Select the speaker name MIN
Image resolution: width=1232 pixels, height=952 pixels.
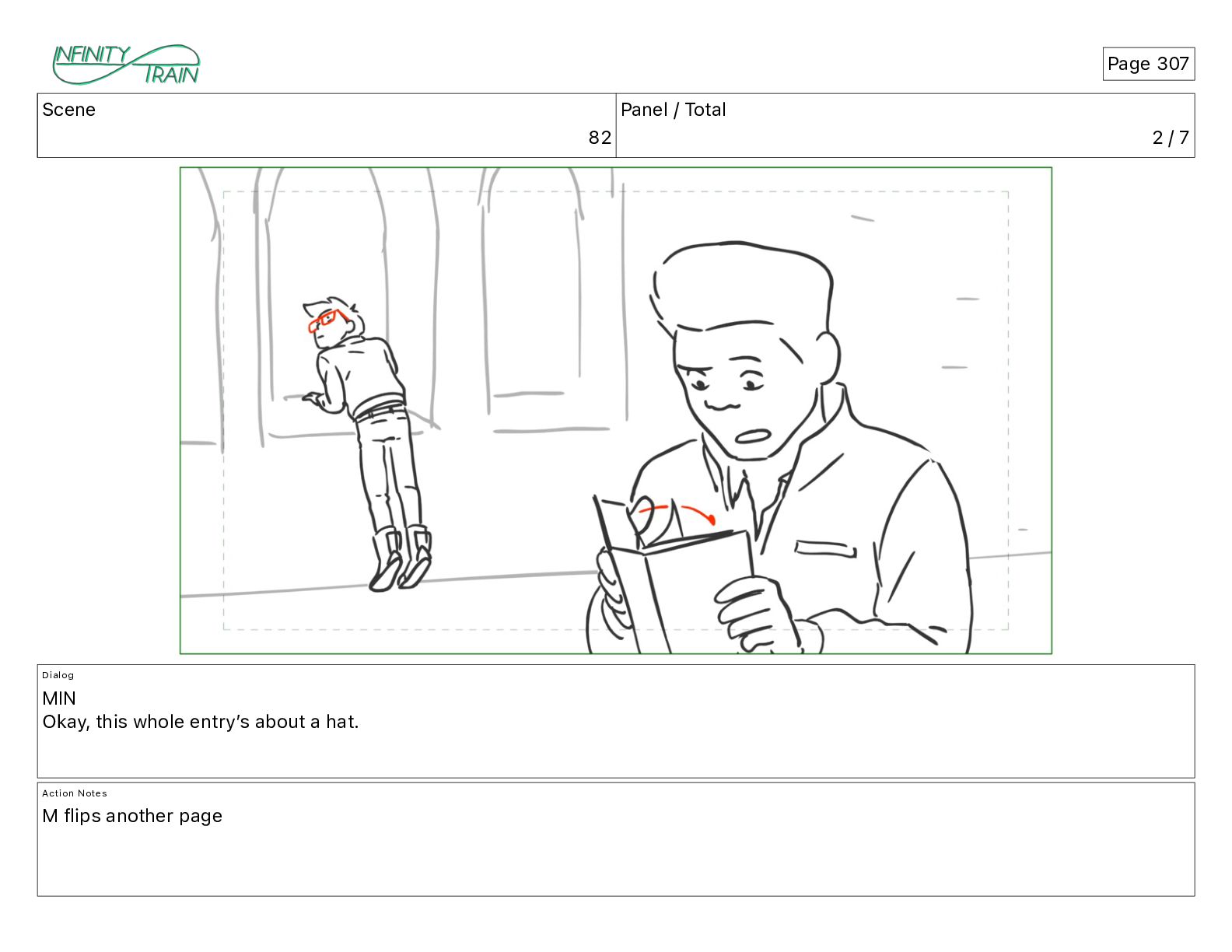click(x=59, y=698)
